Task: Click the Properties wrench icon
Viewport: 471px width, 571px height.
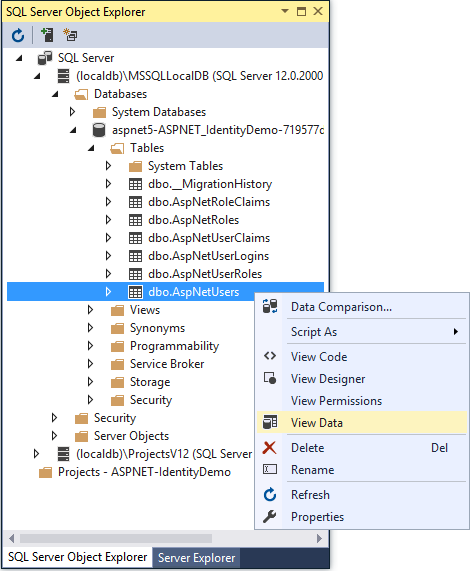Action: tap(270, 516)
